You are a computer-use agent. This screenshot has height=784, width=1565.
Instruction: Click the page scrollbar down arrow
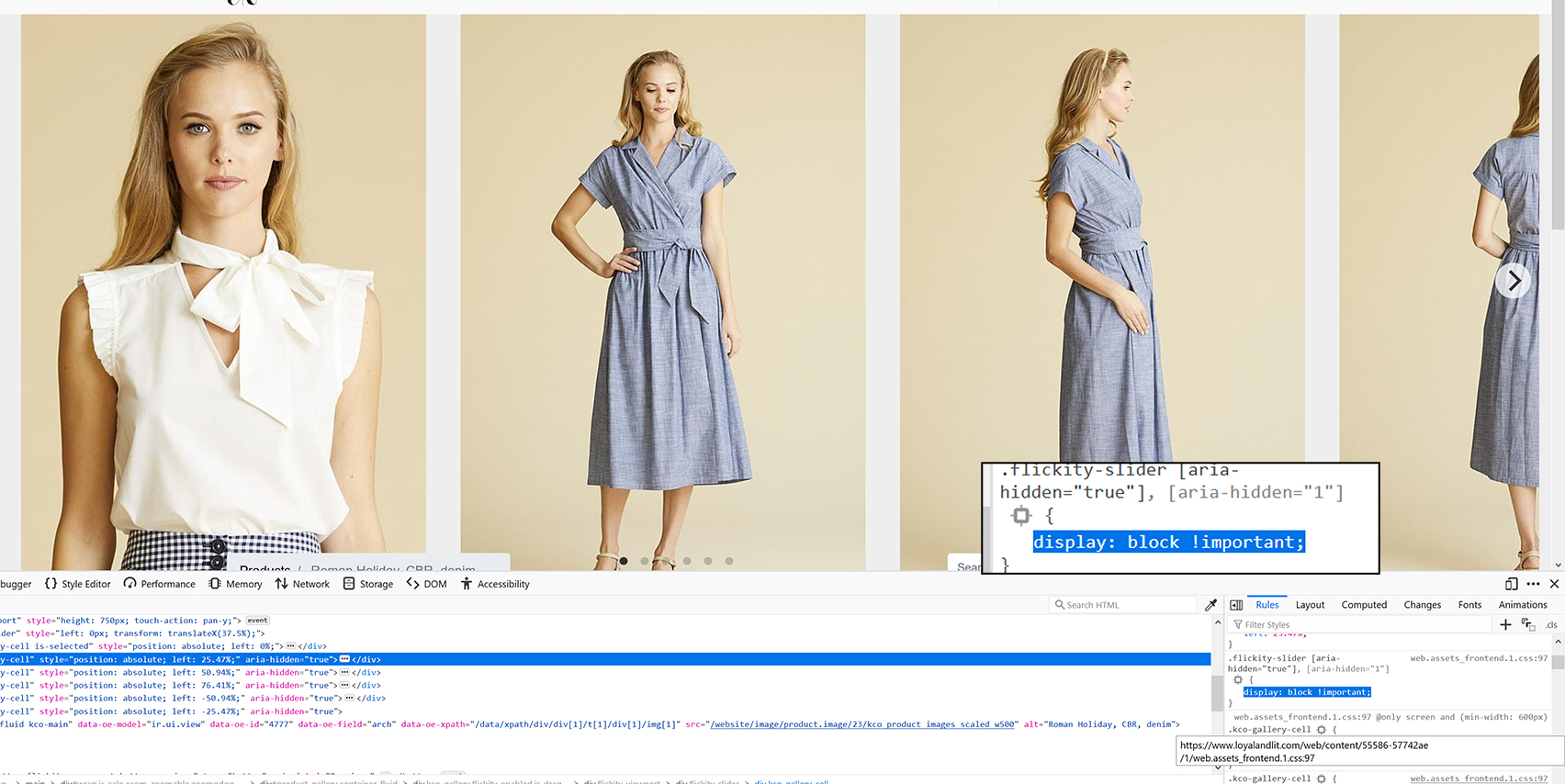coord(1558,565)
